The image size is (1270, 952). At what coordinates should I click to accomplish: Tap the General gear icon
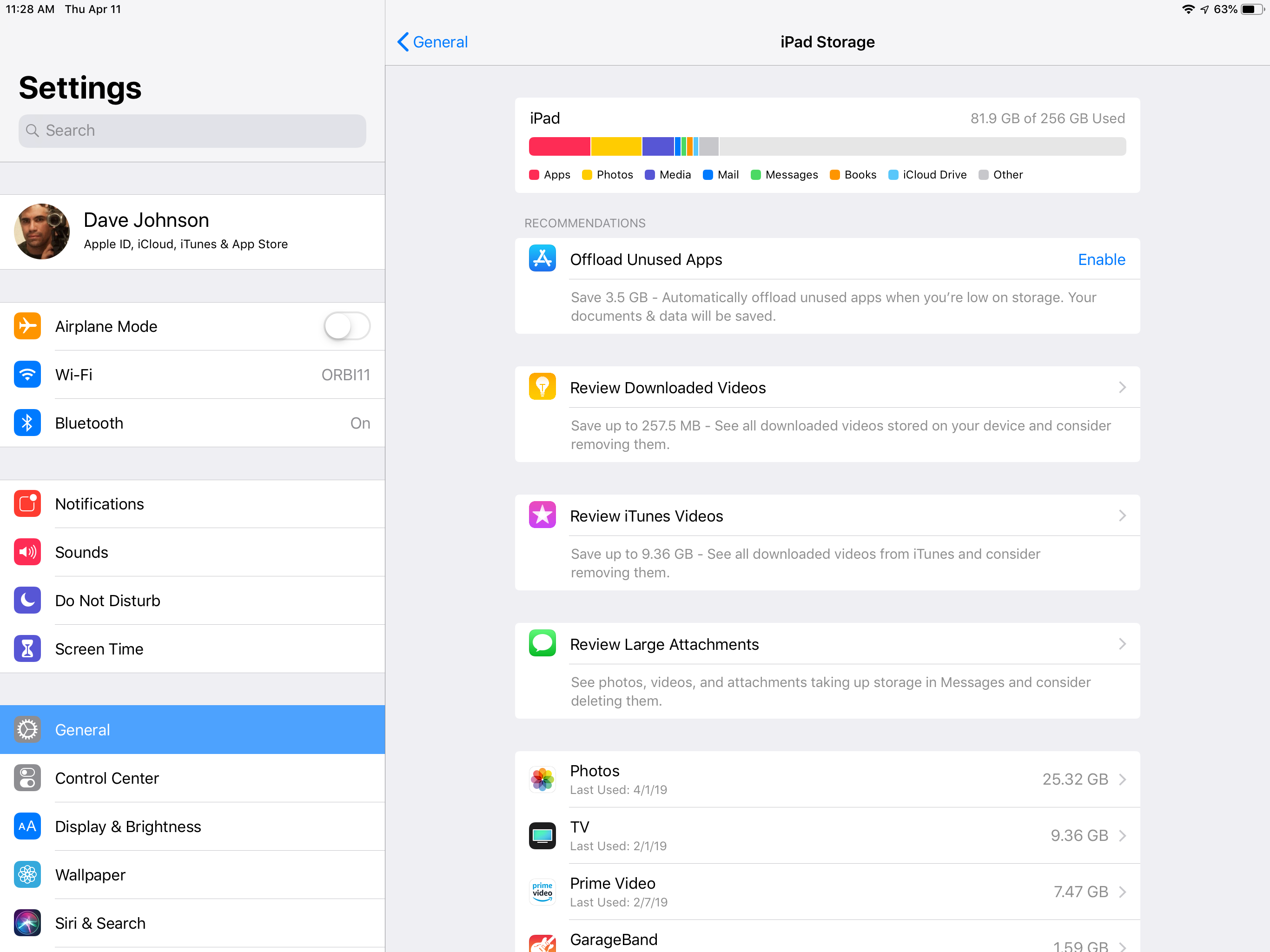(x=27, y=730)
